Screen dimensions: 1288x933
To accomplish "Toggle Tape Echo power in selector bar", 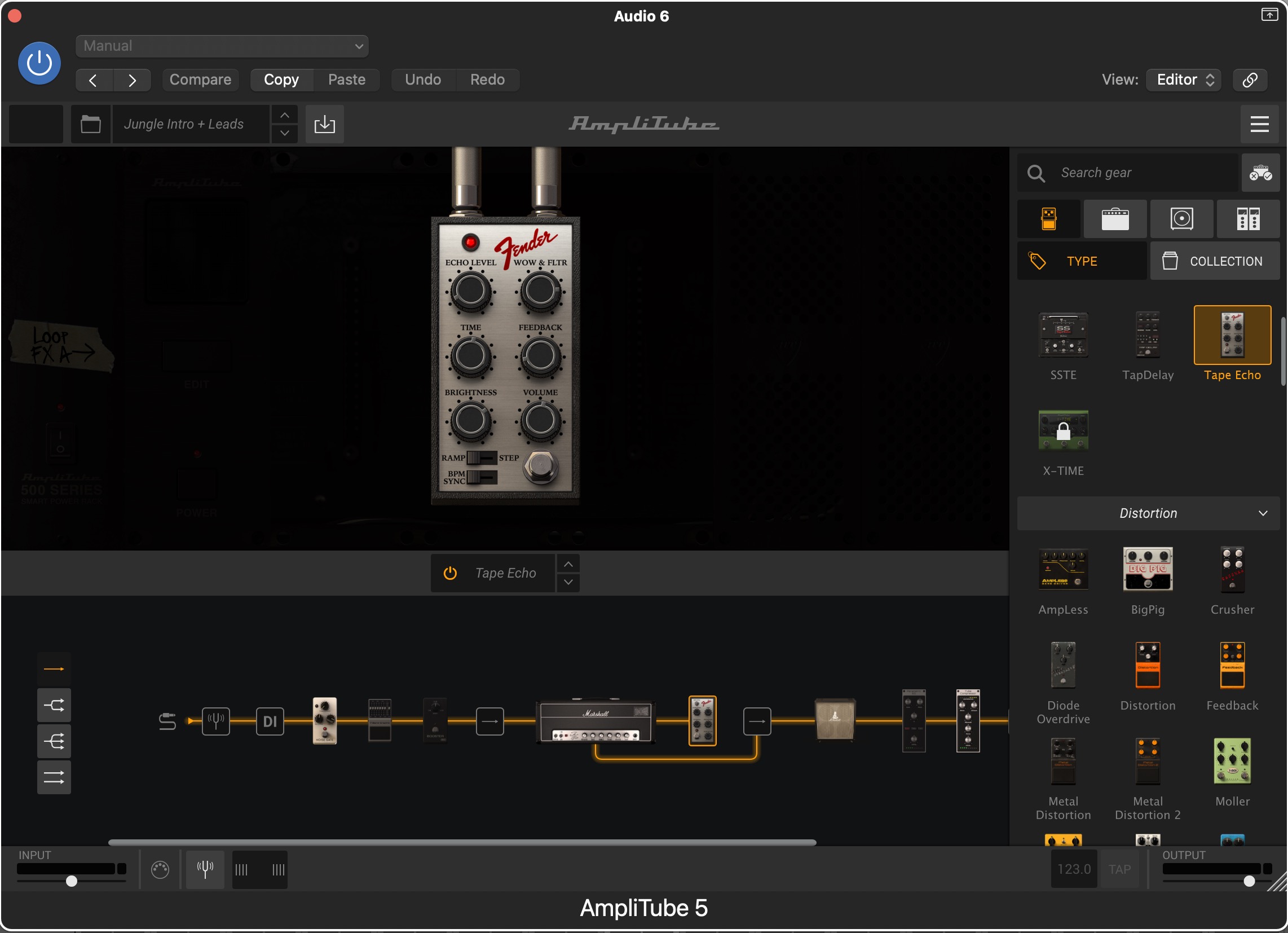I will pyautogui.click(x=450, y=573).
